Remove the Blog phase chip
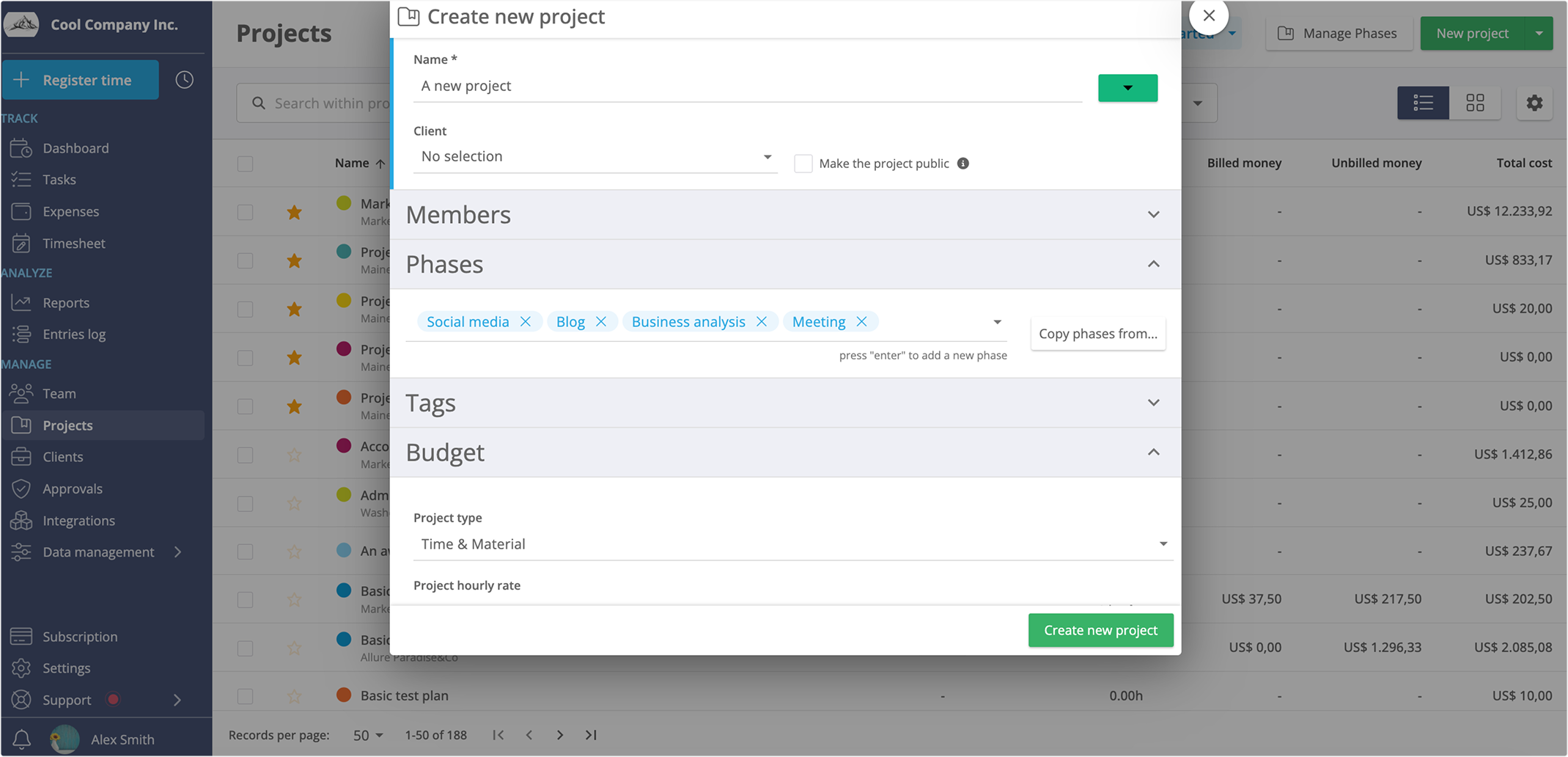 [601, 321]
